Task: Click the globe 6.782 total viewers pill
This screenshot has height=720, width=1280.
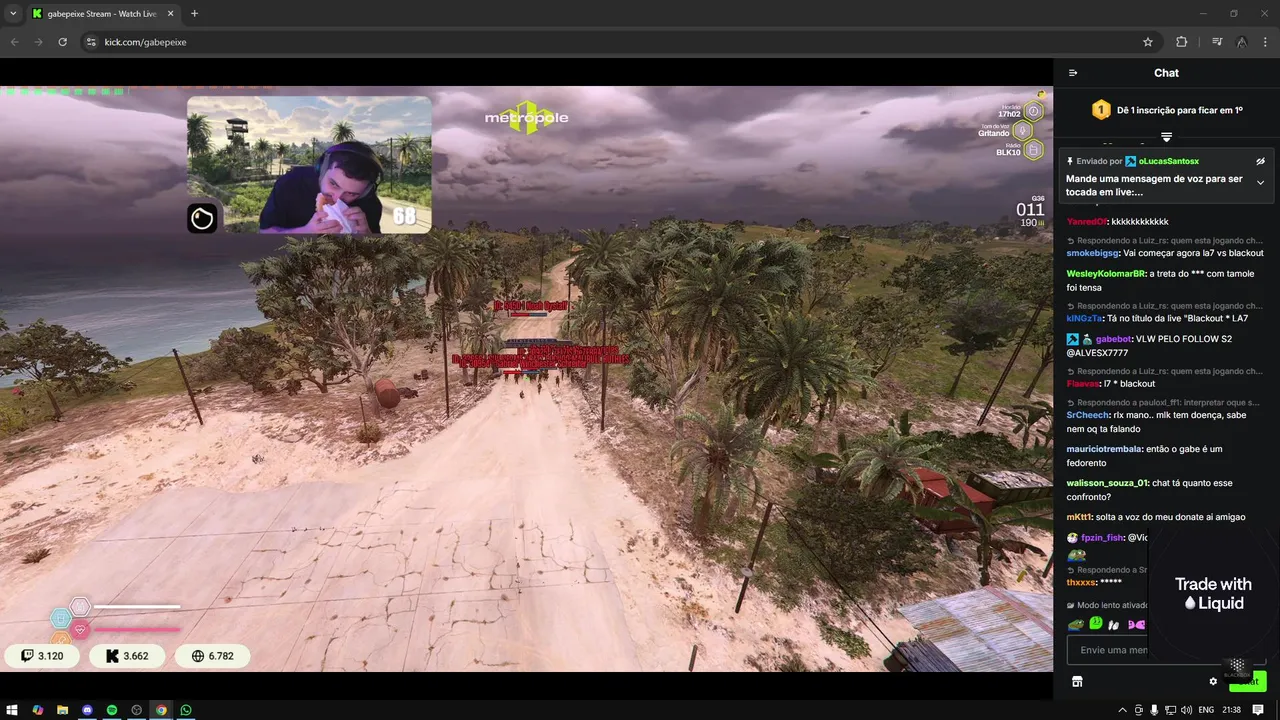Action: 212,656
